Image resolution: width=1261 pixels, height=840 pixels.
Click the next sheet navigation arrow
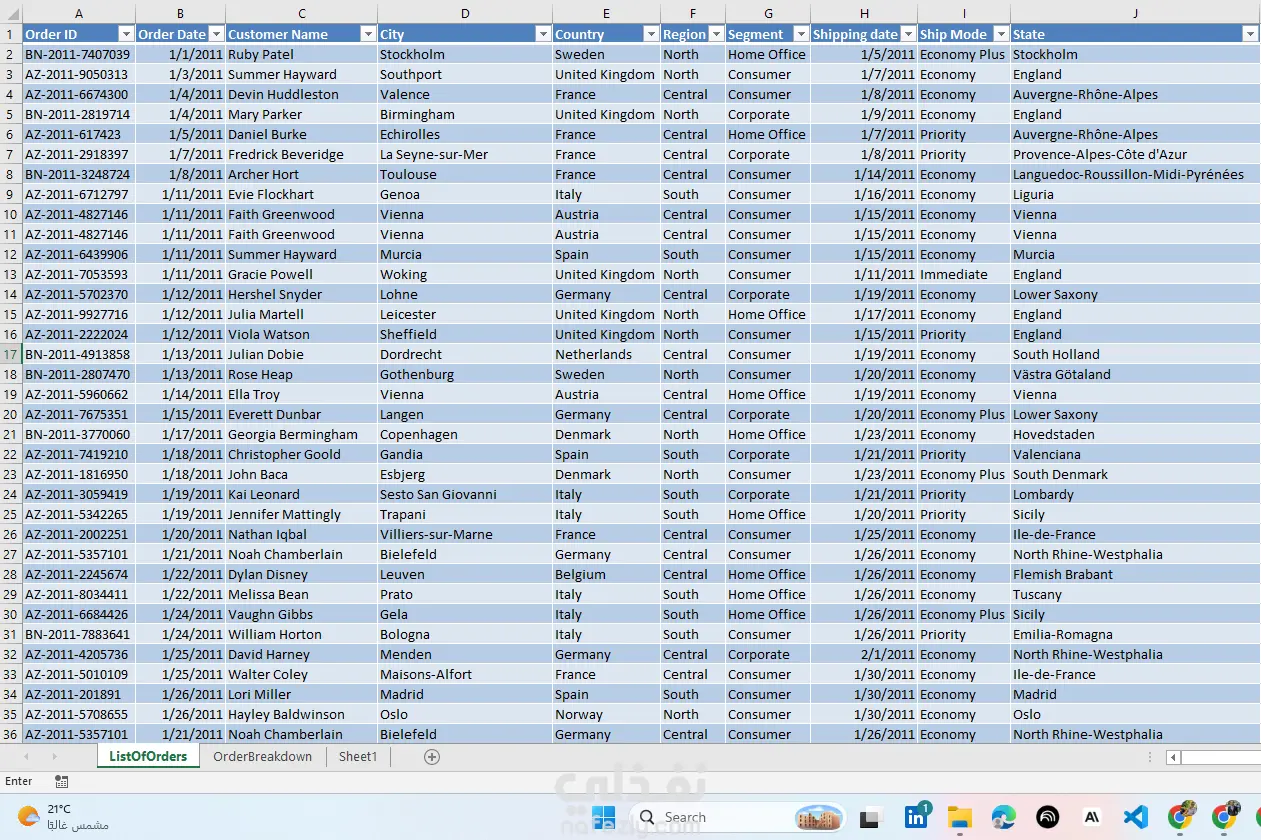pyautogui.click(x=54, y=757)
